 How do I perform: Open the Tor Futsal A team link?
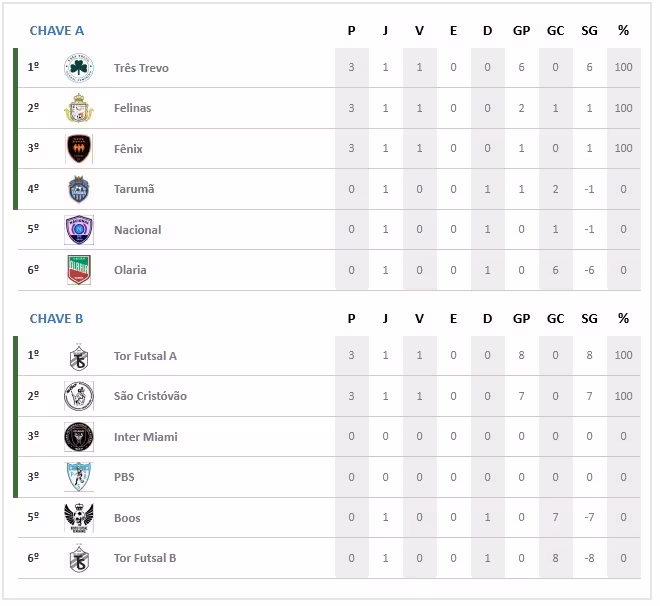click(x=145, y=356)
